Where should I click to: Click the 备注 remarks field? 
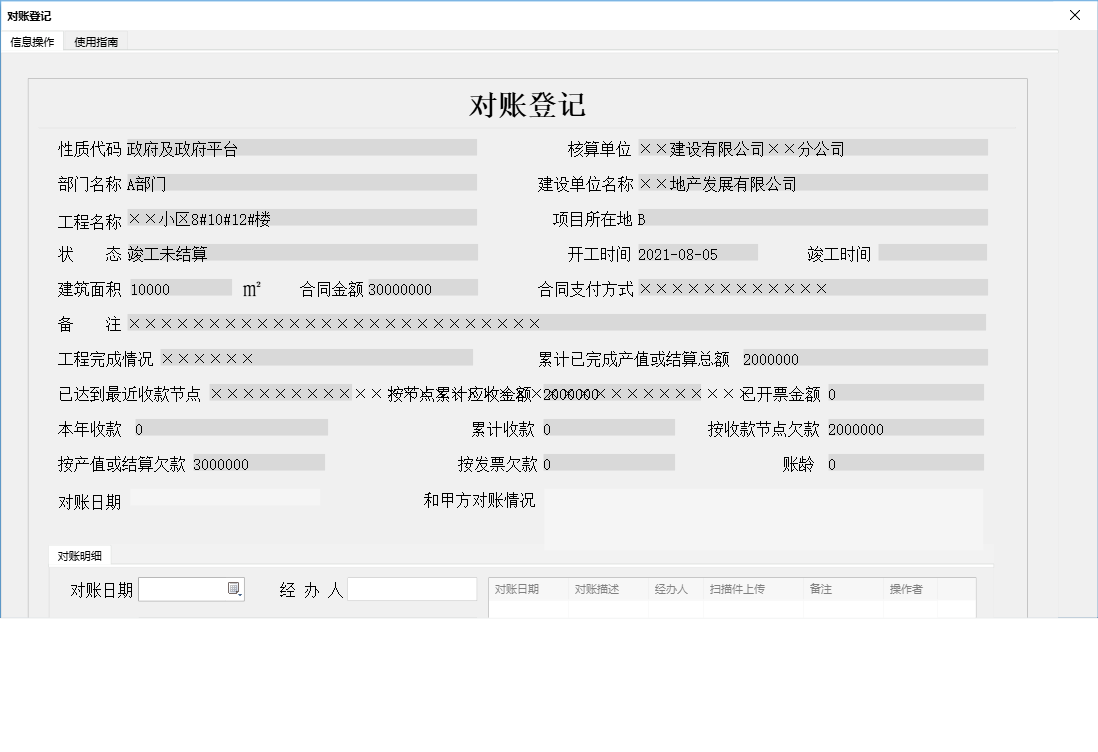[x=550, y=322]
